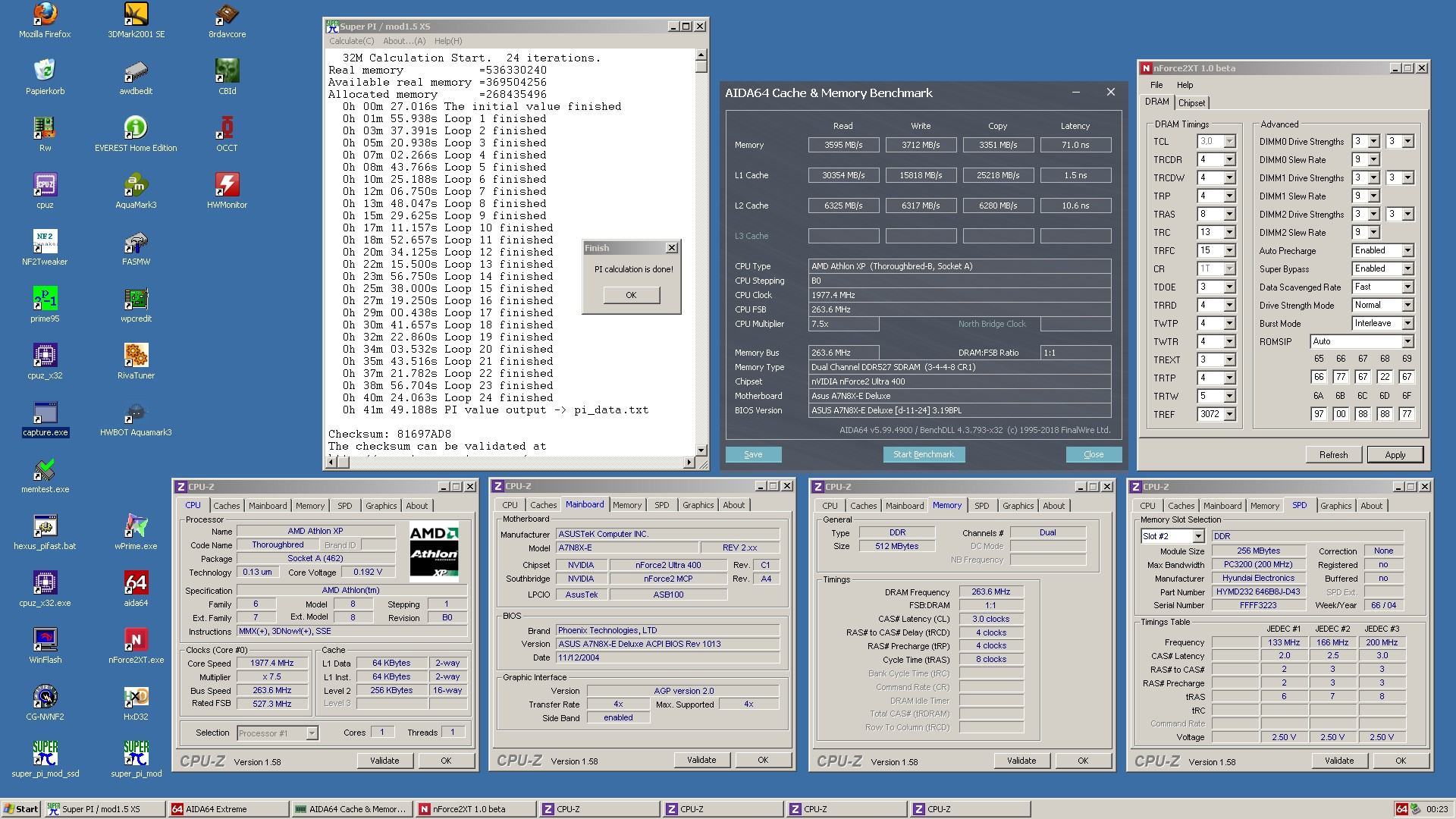Launch awdbedit desktop shortcut
The height and width of the screenshot is (819, 1456).
click(136, 77)
